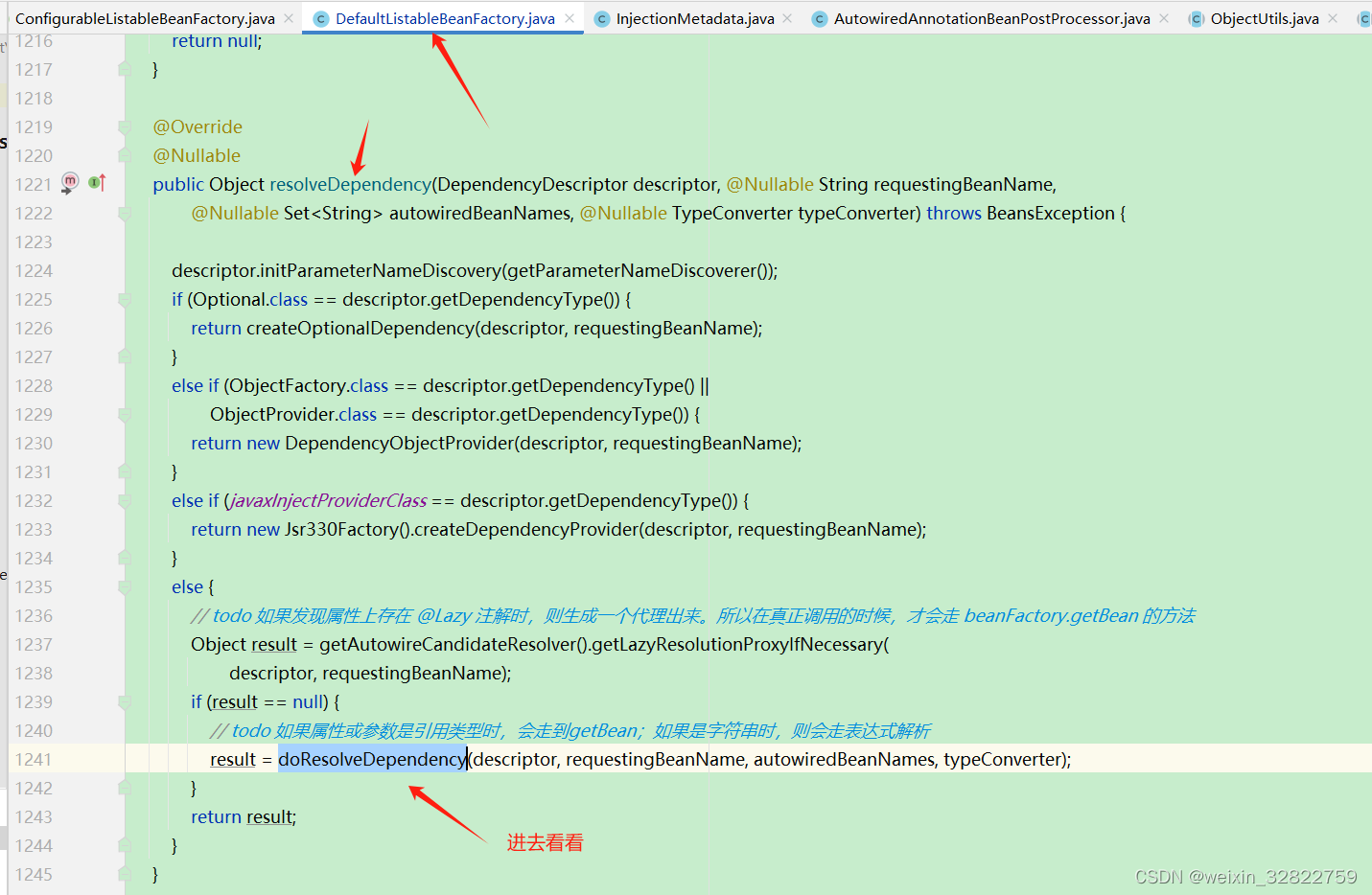Toggle fold end marker at line 1242

pyautogui.click(x=125, y=788)
